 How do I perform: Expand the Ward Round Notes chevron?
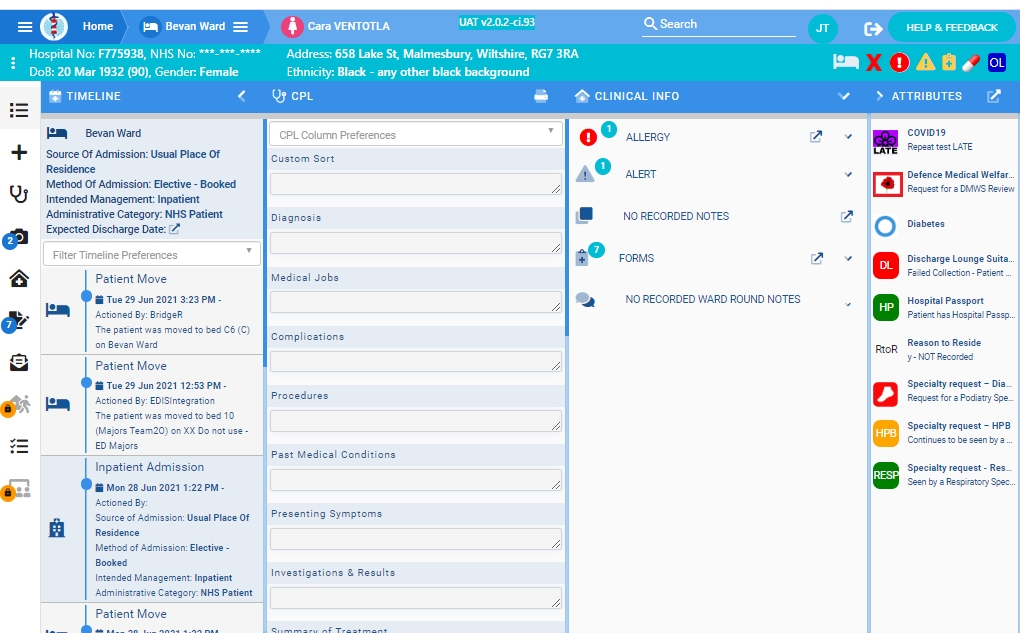pos(848,304)
